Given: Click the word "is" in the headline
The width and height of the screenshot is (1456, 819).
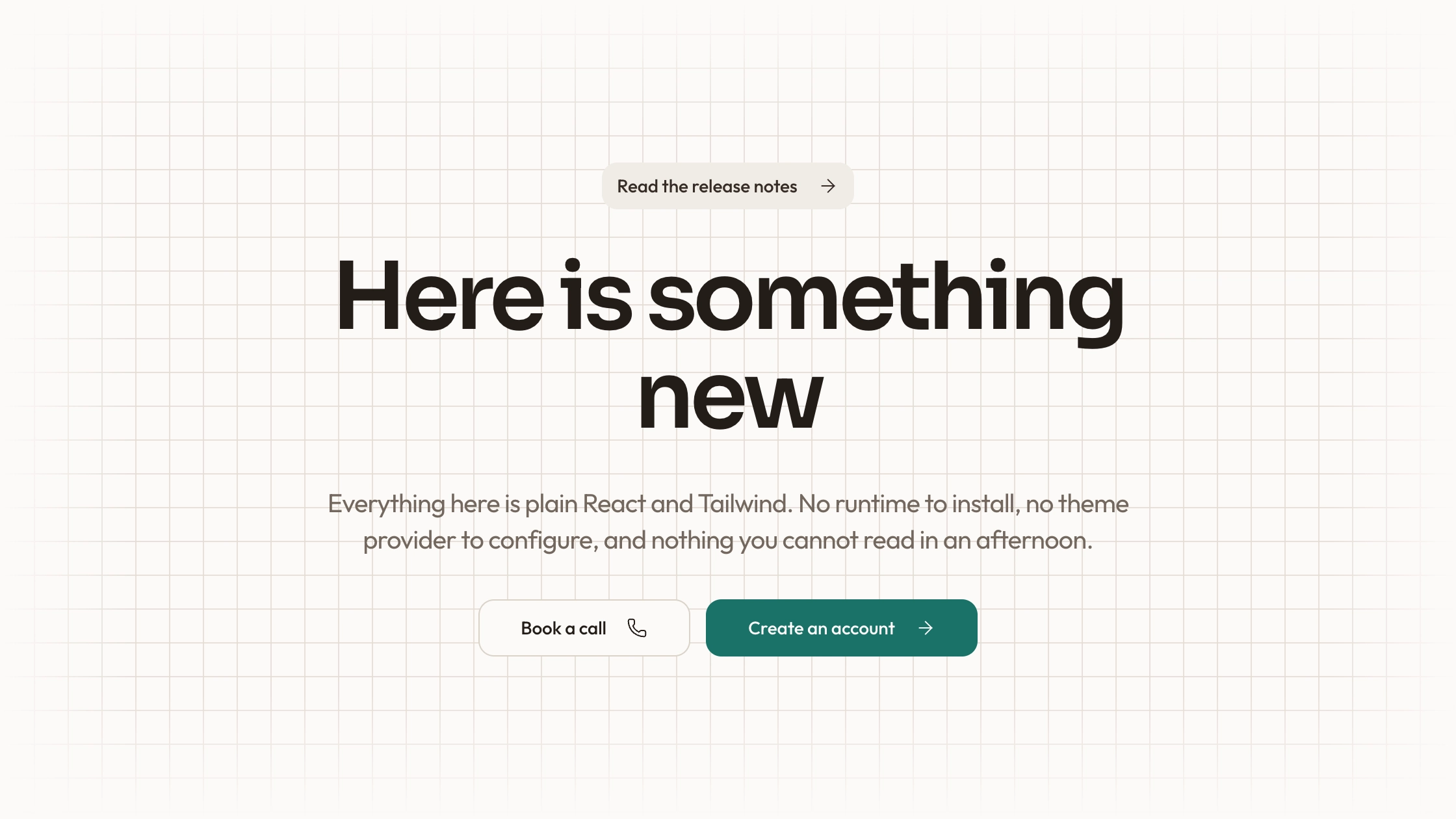Looking at the screenshot, I should coord(596,296).
